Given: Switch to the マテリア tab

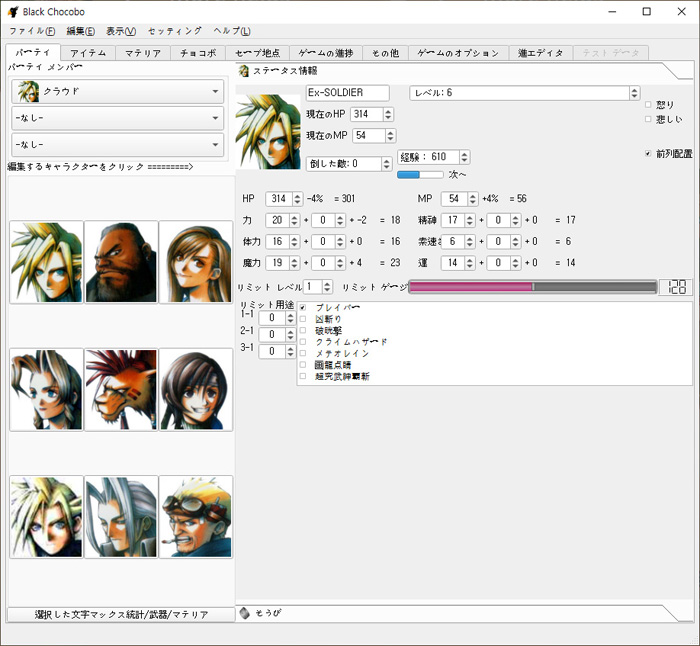Looking at the screenshot, I should 143,53.
